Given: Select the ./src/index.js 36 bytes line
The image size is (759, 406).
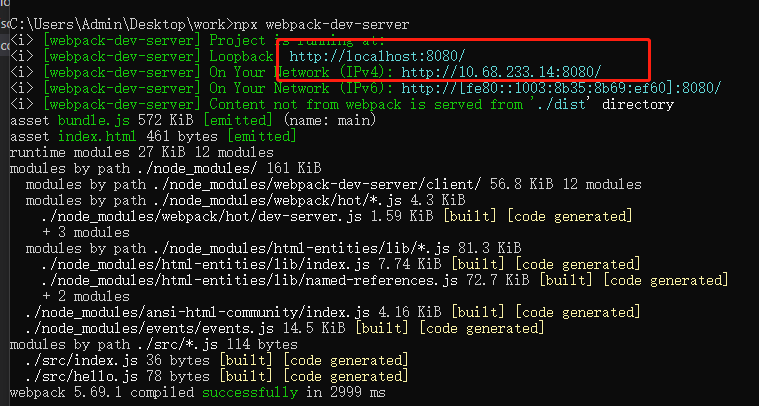Looking at the screenshot, I should (217, 361).
